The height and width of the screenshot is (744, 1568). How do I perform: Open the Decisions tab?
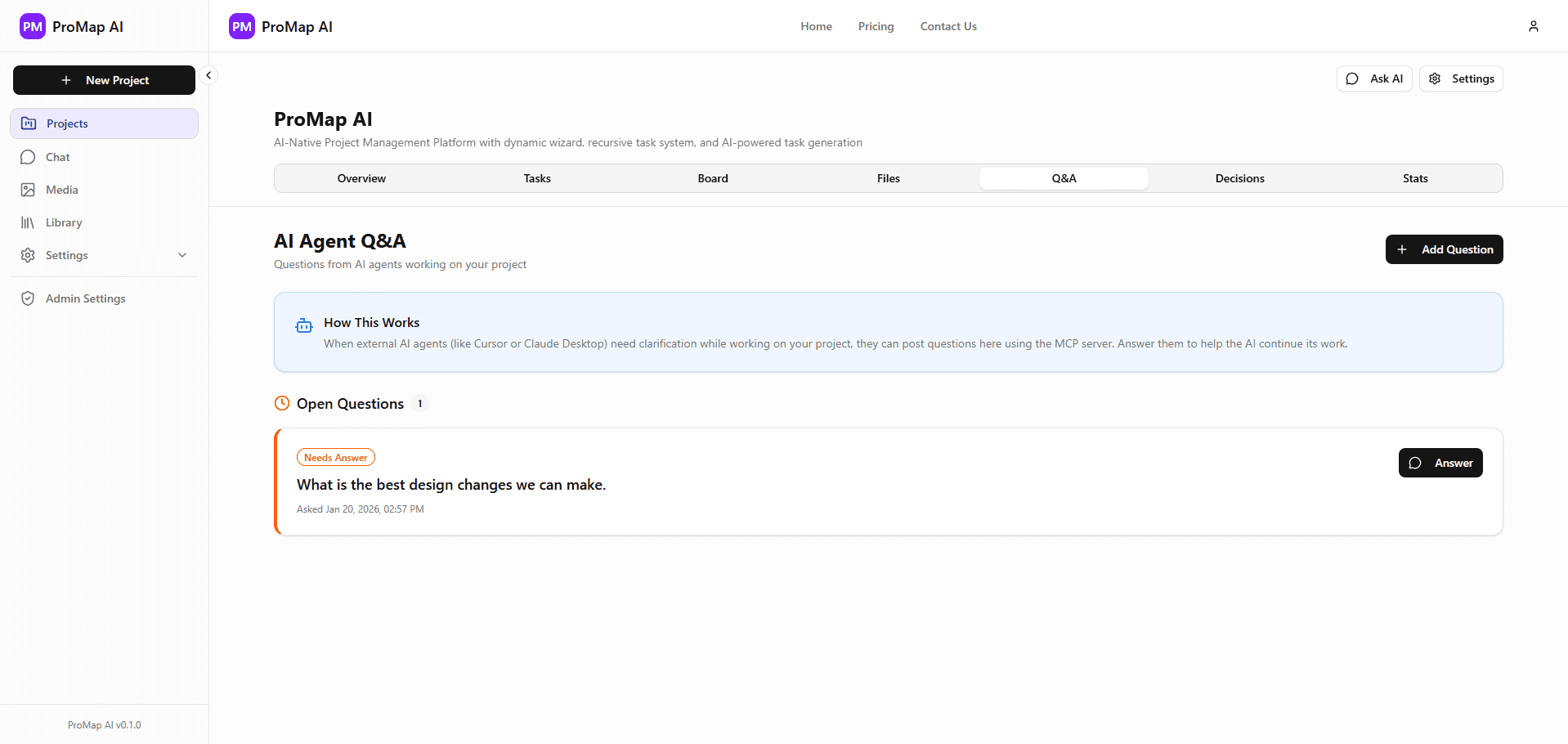click(1239, 177)
